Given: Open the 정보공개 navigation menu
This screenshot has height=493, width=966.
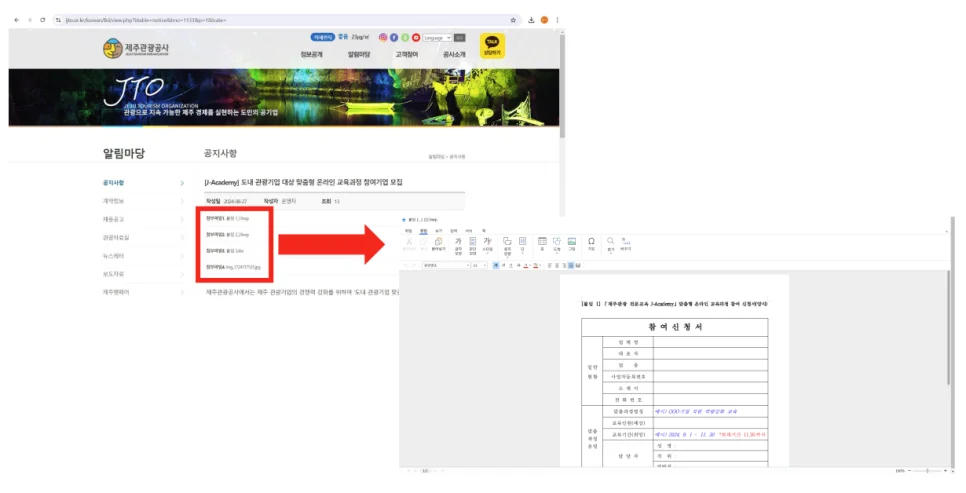Looking at the screenshot, I should click(x=311, y=54).
